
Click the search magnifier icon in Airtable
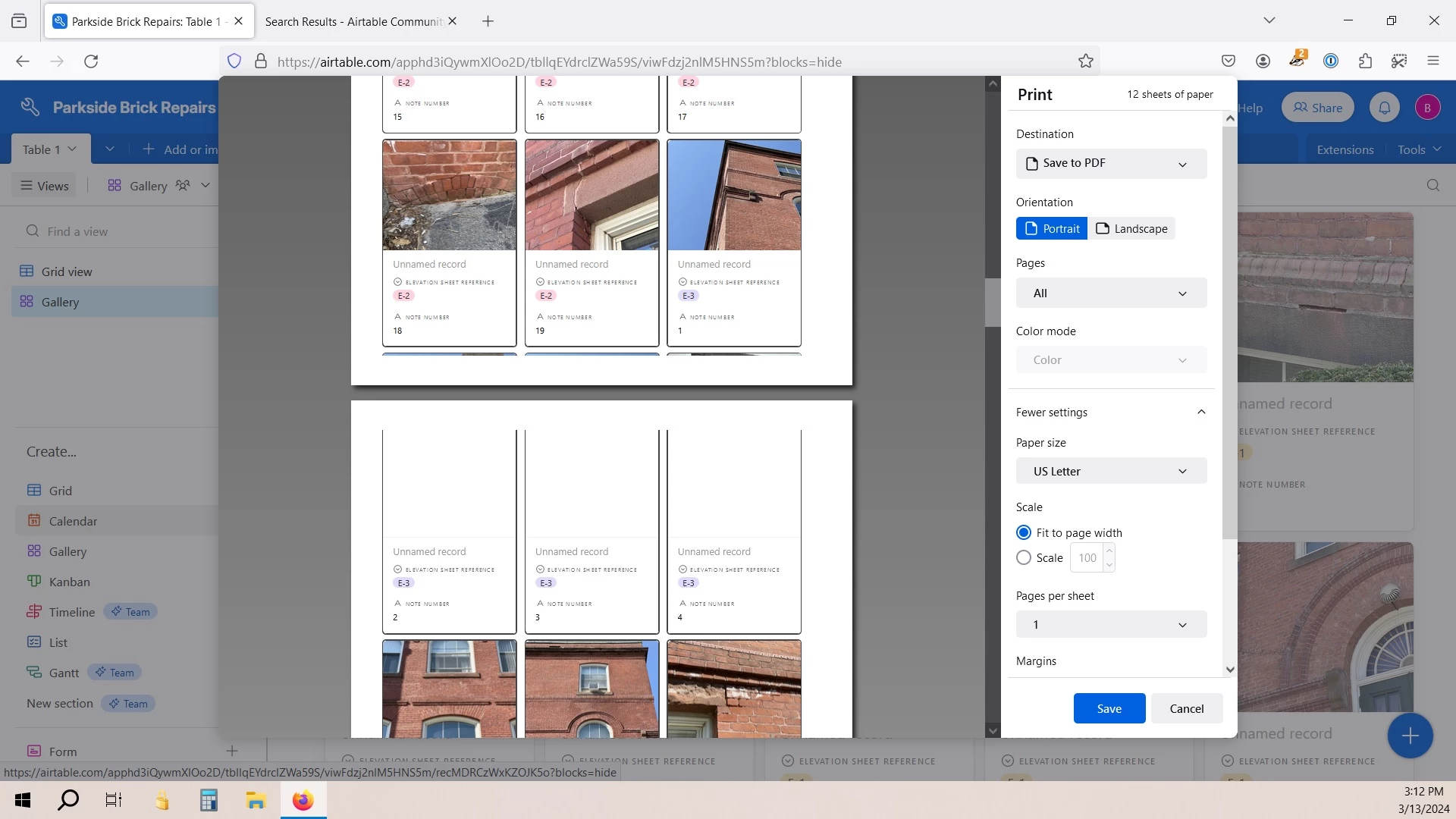(1432, 186)
